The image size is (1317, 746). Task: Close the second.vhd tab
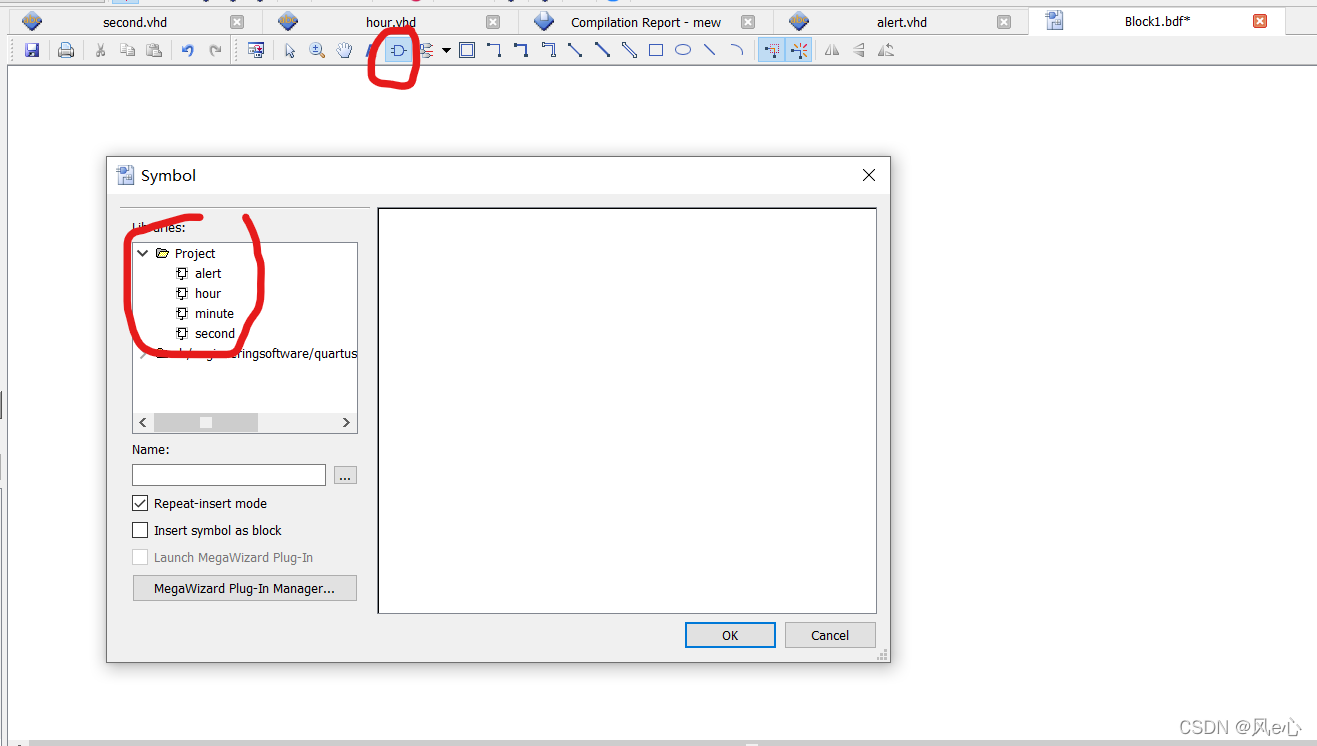tap(237, 22)
